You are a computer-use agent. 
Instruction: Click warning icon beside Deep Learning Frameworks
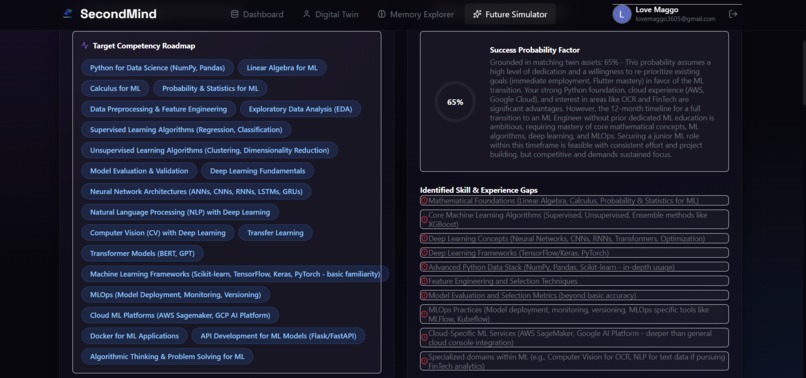pos(425,253)
